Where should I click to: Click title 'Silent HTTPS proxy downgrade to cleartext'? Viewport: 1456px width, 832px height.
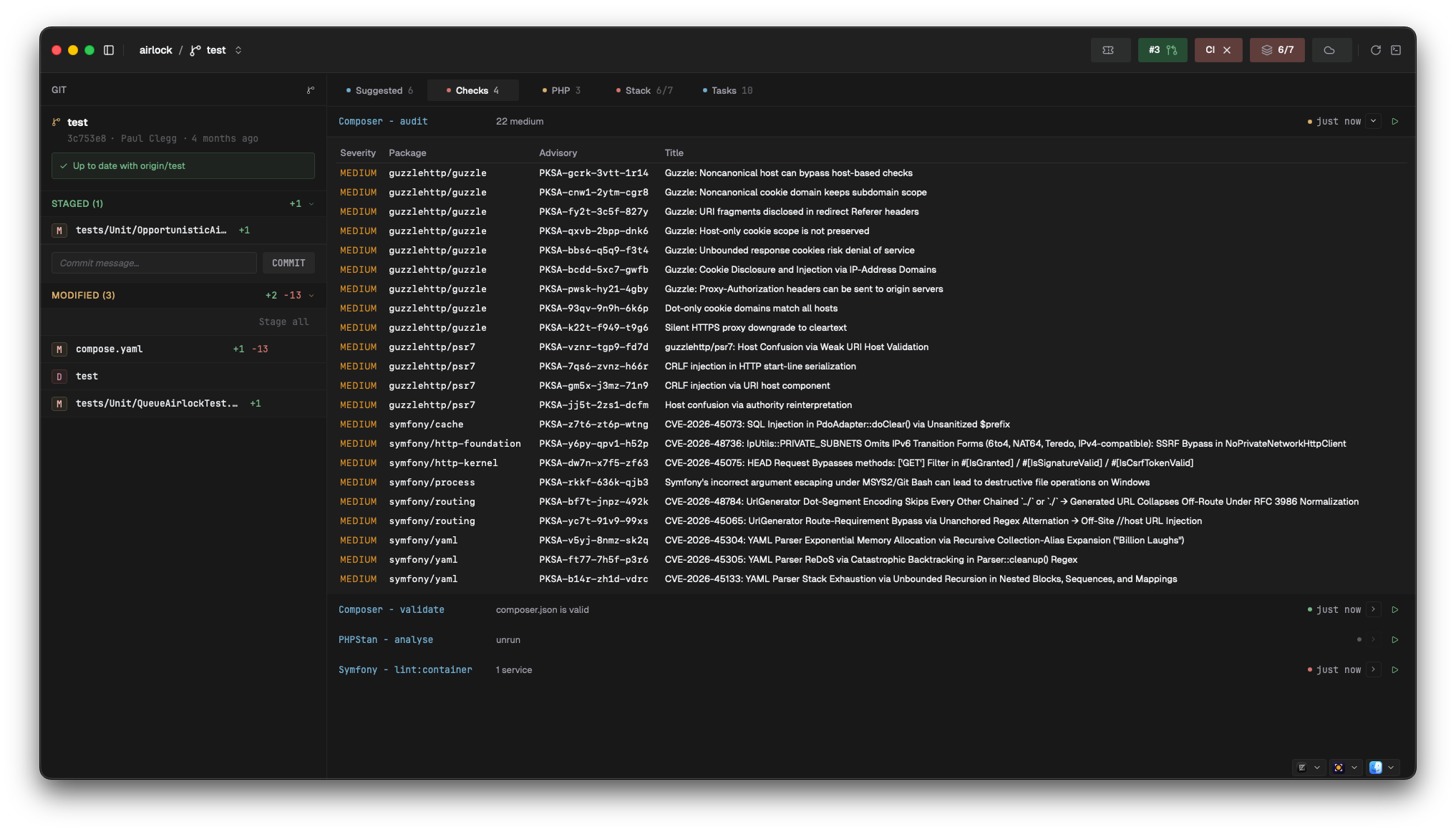[x=755, y=328]
